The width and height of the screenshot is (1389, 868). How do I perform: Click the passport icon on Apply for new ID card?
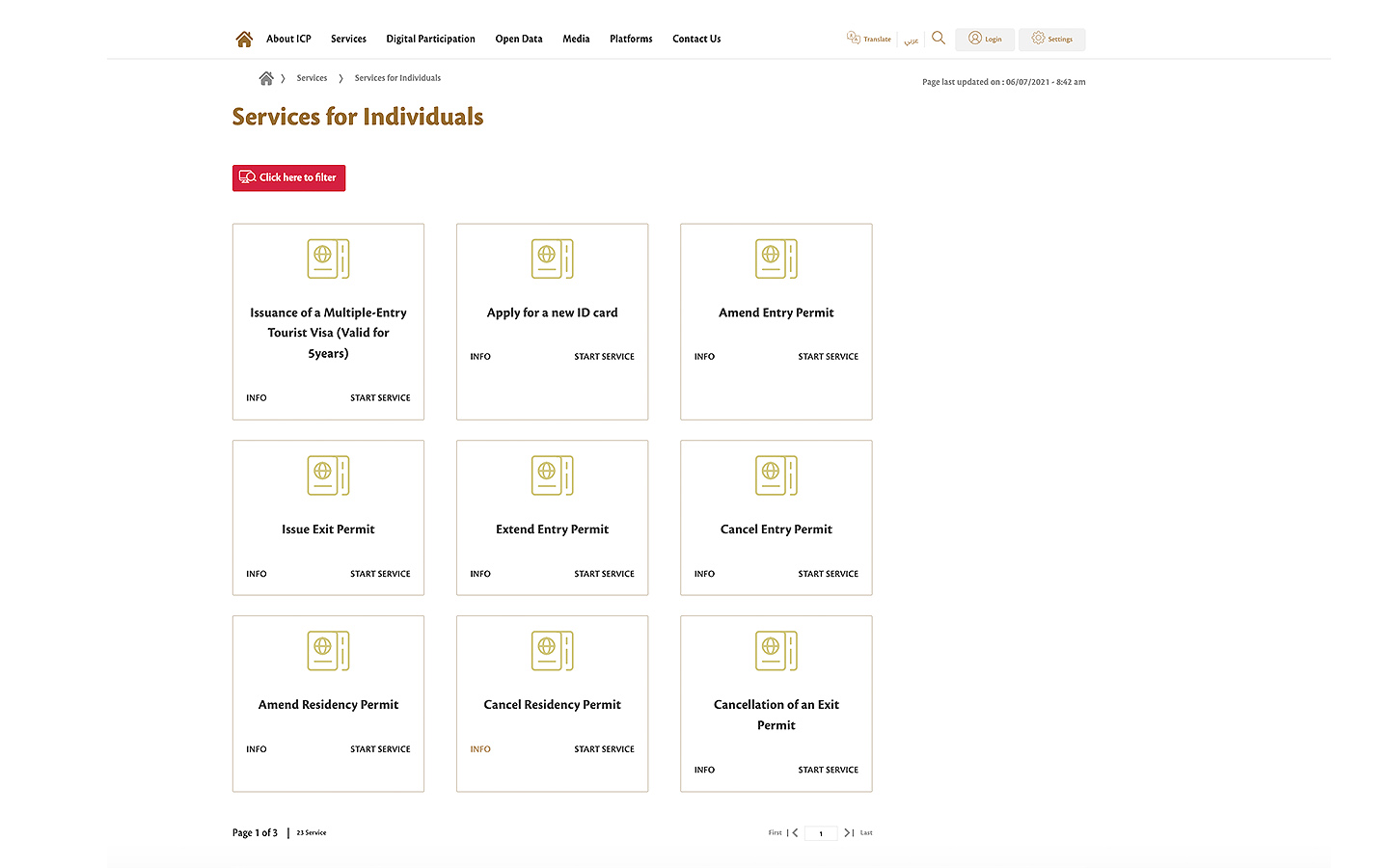tap(552, 258)
